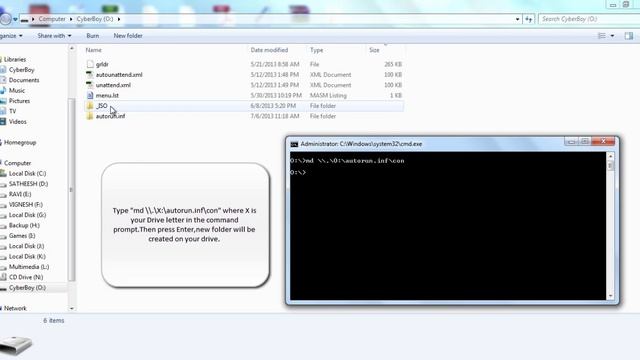Select unattend.xml file icon
The width and height of the screenshot is (640, 360).
click(x=90, y=85)
